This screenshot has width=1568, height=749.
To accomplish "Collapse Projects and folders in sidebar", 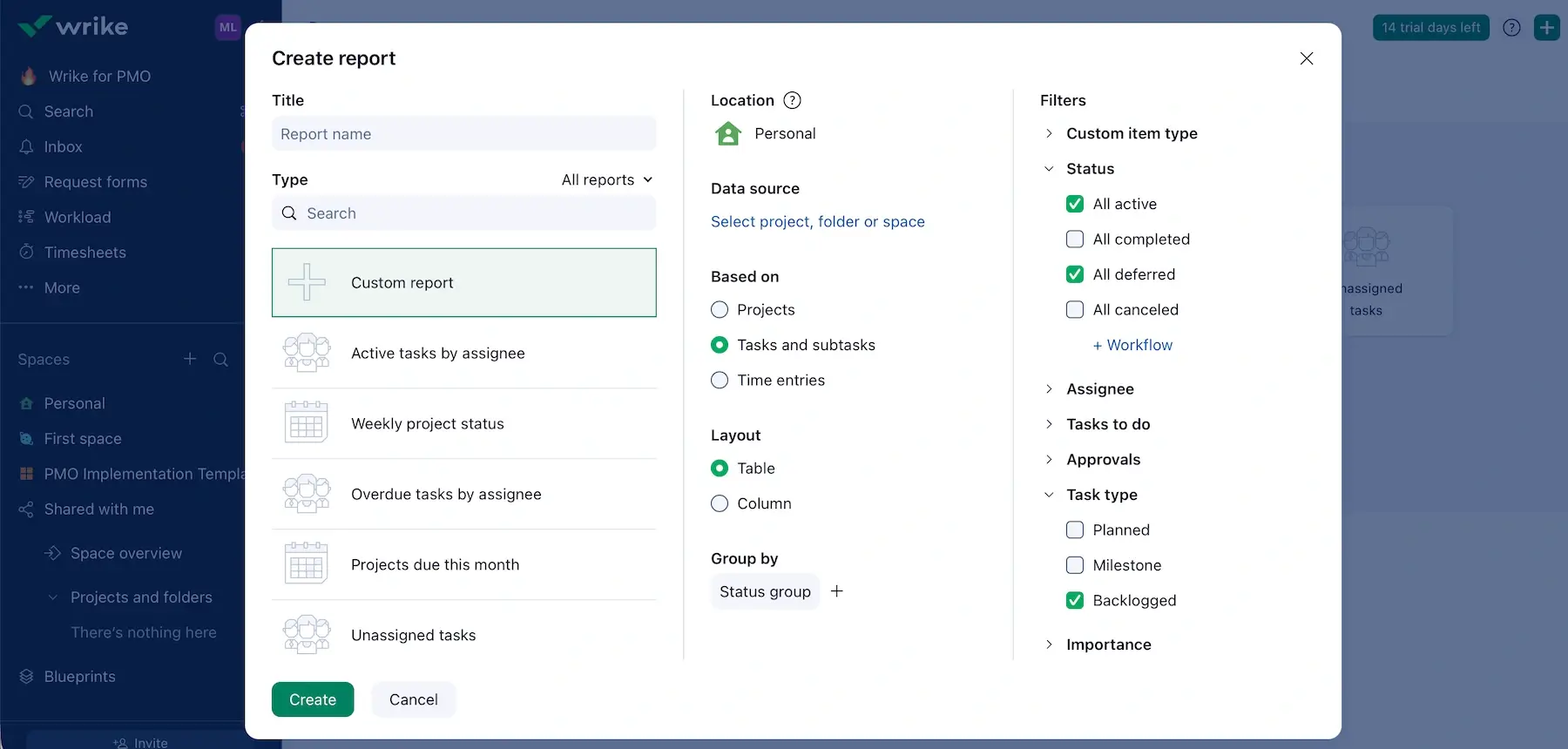I will (x=52, y=597).
